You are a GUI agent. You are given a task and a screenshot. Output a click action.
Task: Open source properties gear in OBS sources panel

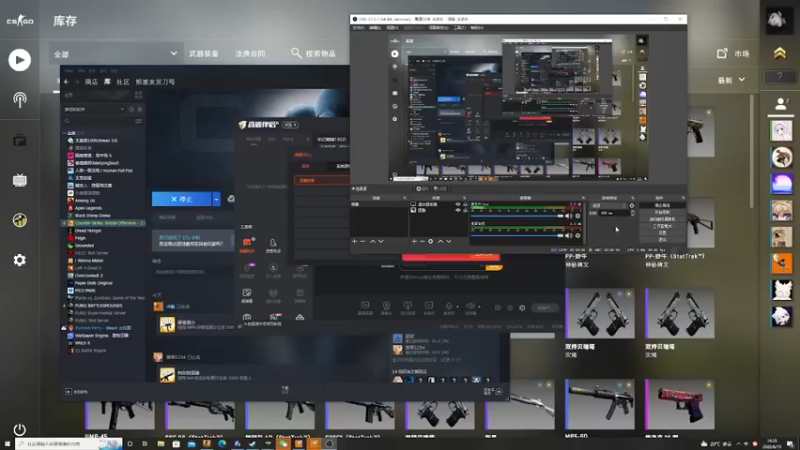pyautogui.click(x=431, y=241)
